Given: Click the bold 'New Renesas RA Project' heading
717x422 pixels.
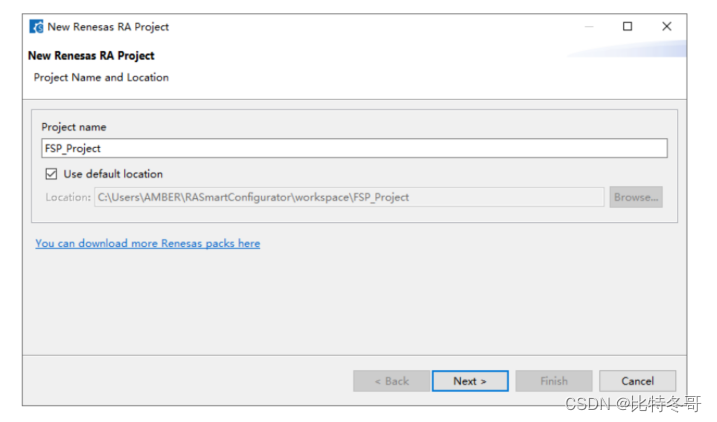Looking at the screenshot, I should (x=91, y=56).
